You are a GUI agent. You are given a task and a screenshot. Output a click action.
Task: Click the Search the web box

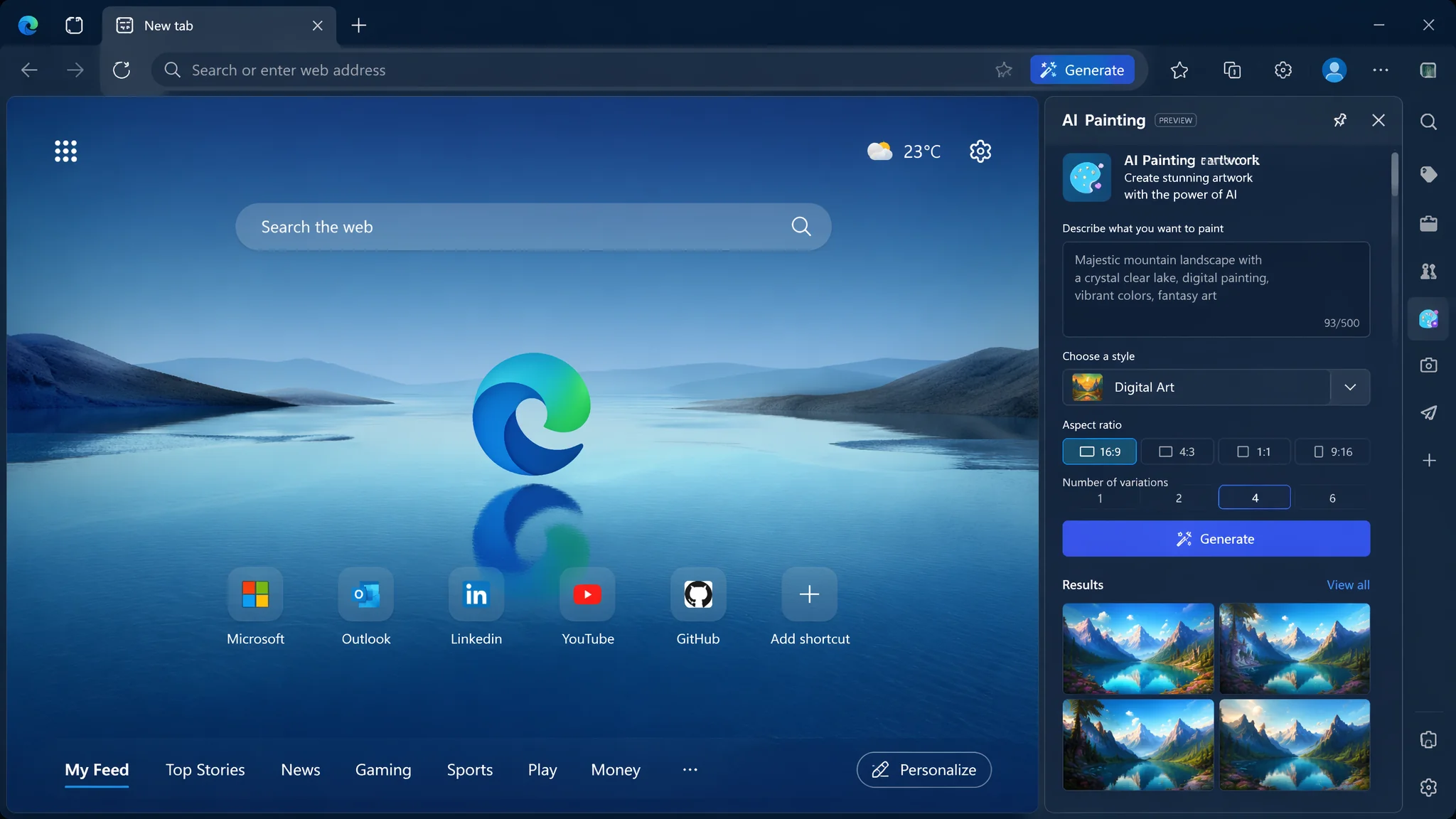coord(533,227)
